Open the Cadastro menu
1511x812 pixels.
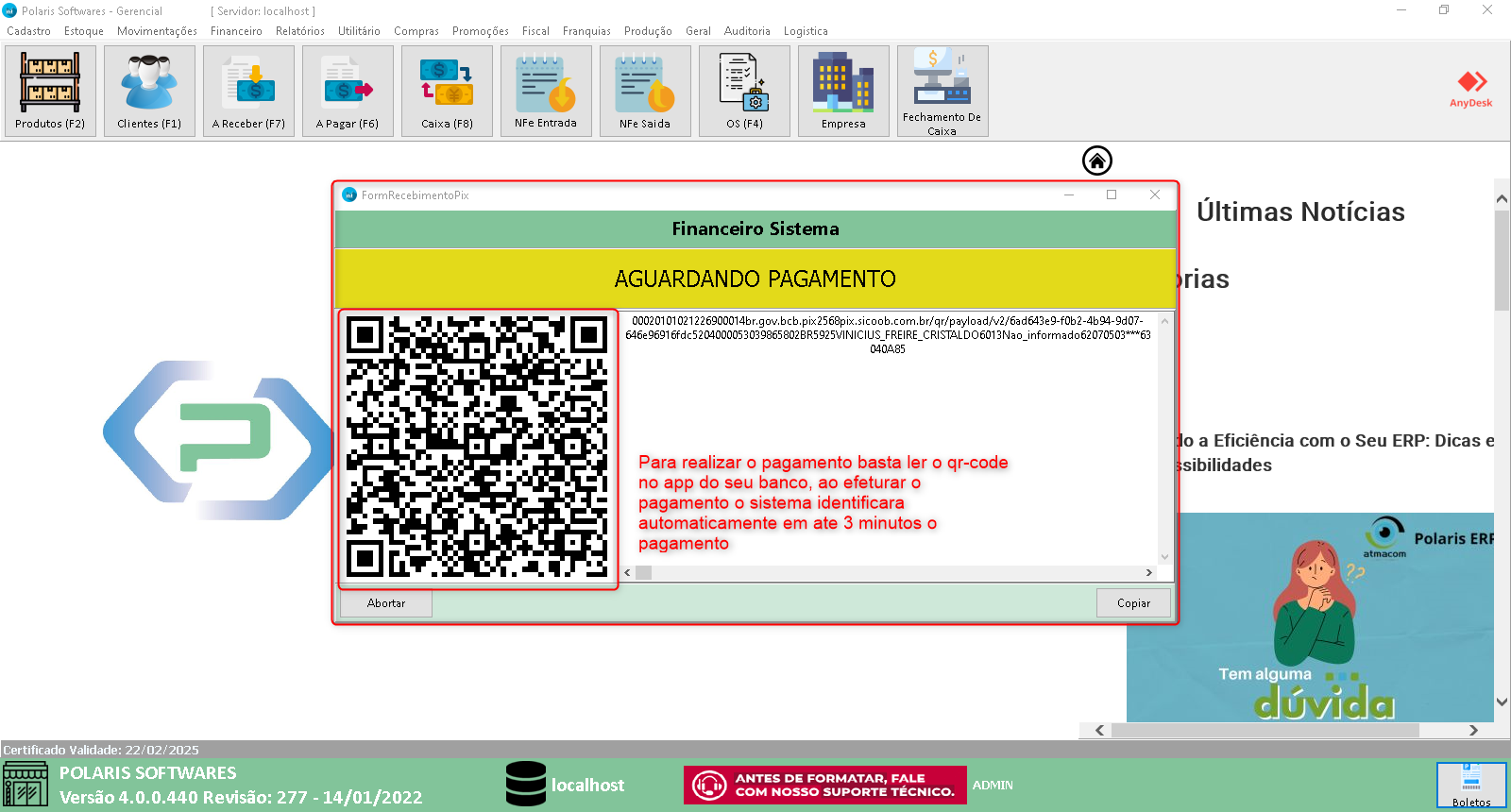(x=28, y=31)
